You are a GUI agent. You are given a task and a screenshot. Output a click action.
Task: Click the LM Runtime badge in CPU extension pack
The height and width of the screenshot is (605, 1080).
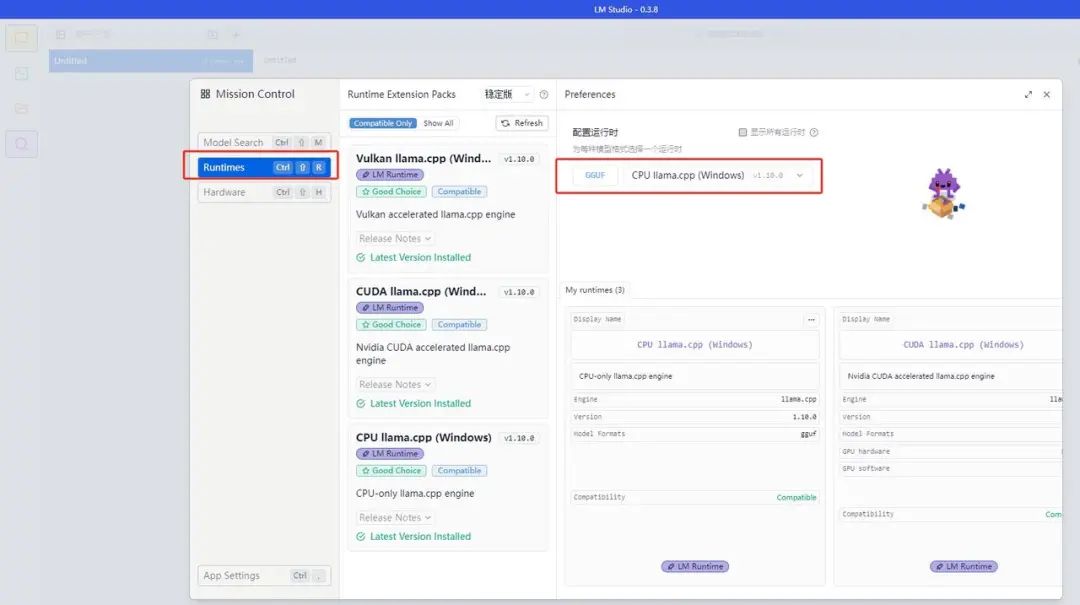(390, 454)
